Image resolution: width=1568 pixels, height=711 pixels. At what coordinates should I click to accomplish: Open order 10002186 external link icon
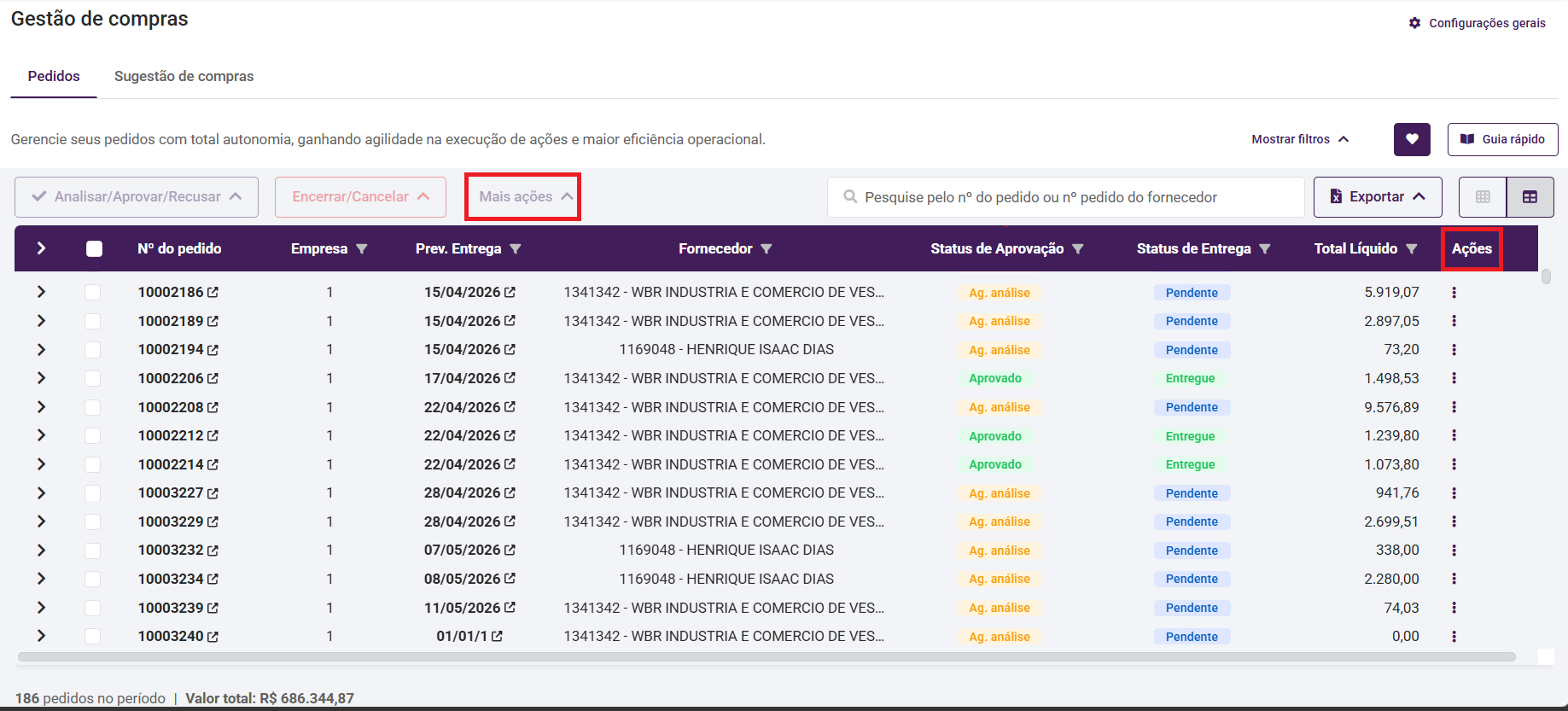point(213,292)
